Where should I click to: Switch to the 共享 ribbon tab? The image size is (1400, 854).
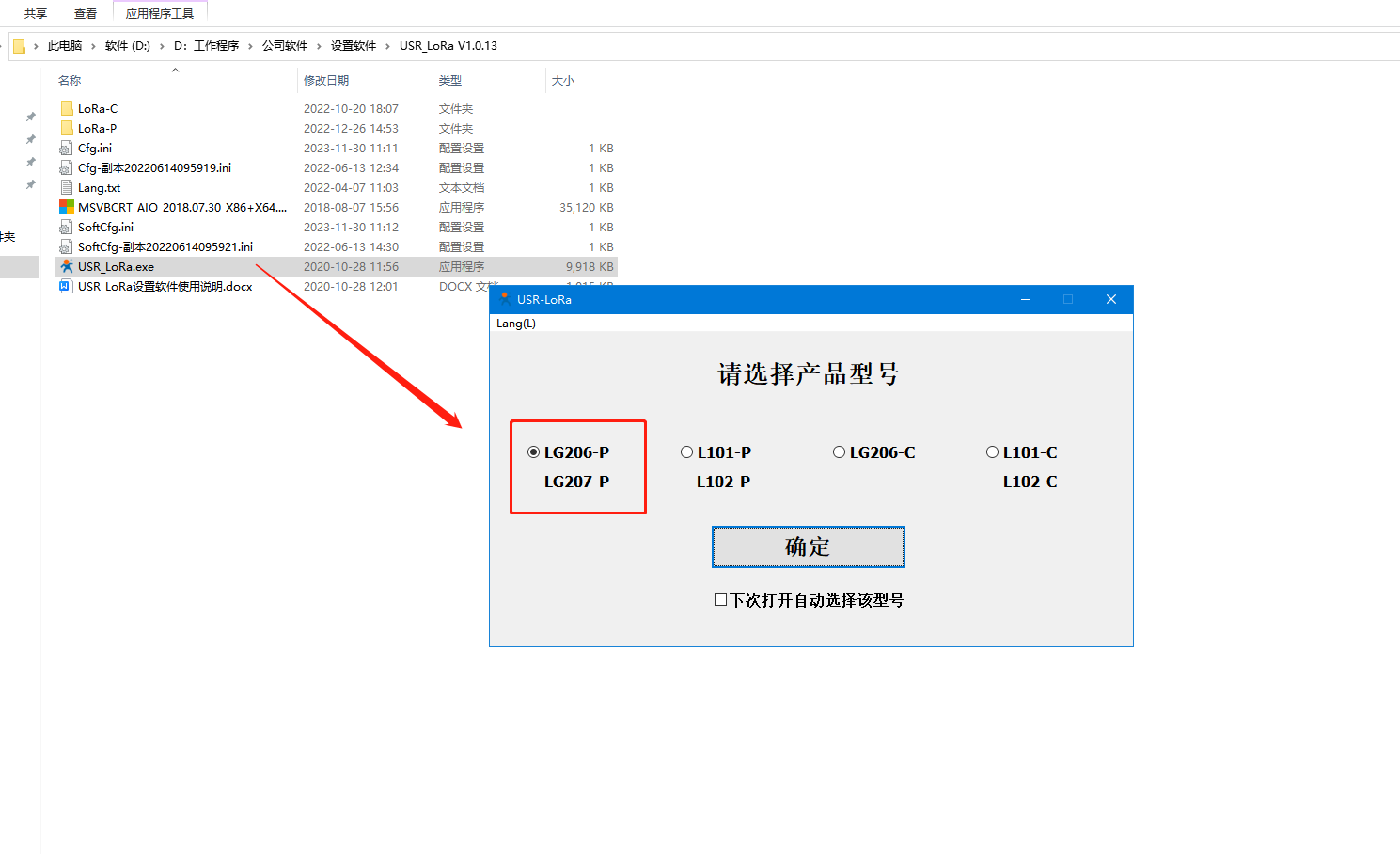point(36,13)
